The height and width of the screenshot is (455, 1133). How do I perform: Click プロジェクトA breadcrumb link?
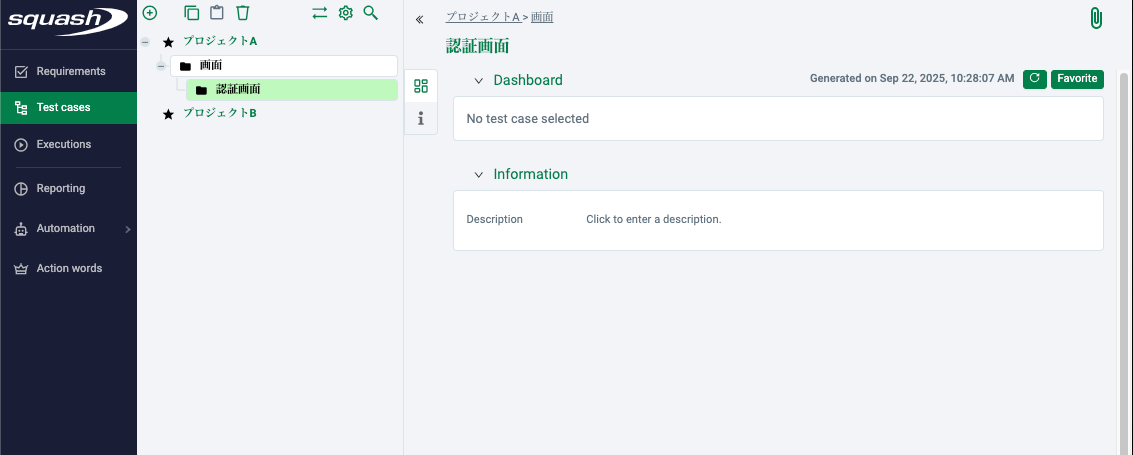pyautogui.click(x=483, y=17)
